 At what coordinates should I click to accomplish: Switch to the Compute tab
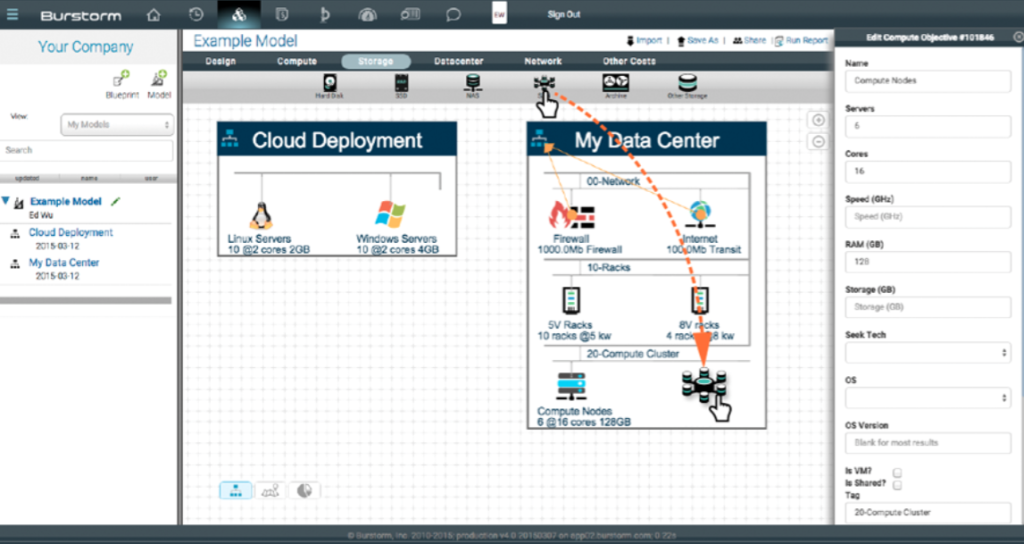[297, 61]
